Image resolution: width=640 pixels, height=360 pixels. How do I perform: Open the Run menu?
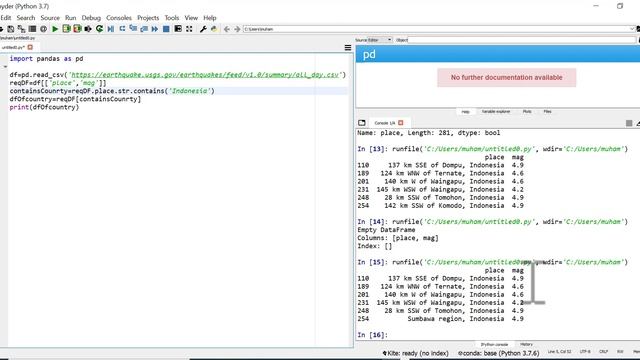[70, 18]
